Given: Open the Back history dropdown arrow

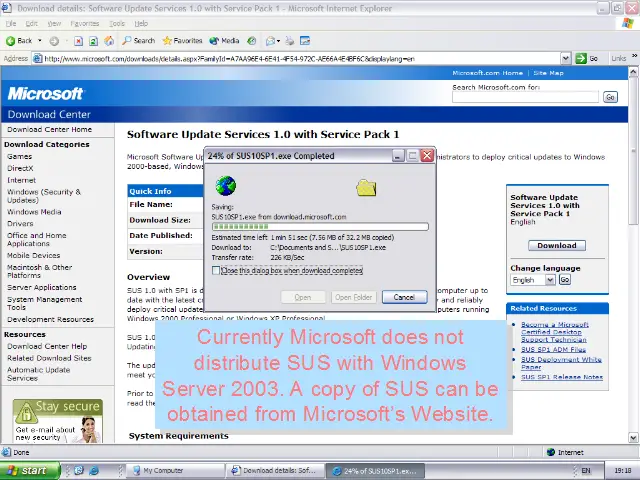Looking at the screenshot, I should coord(40,40).
